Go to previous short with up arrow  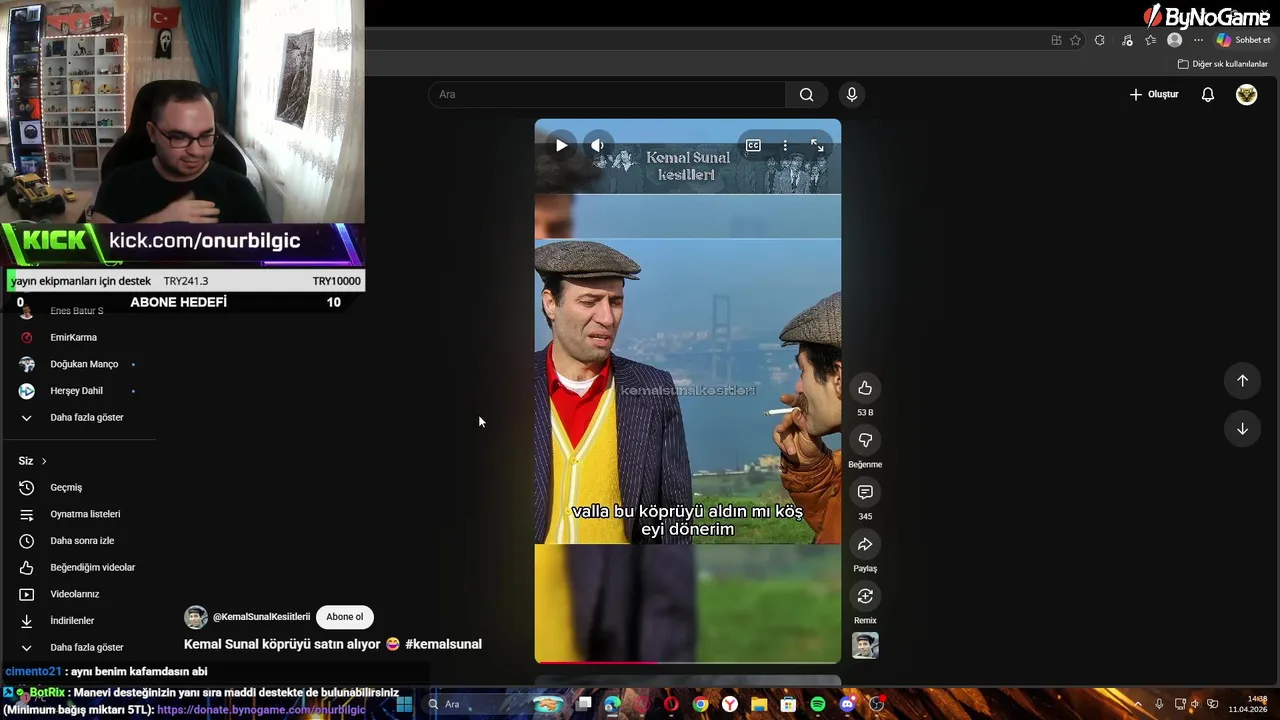[x=1242, y=380]
